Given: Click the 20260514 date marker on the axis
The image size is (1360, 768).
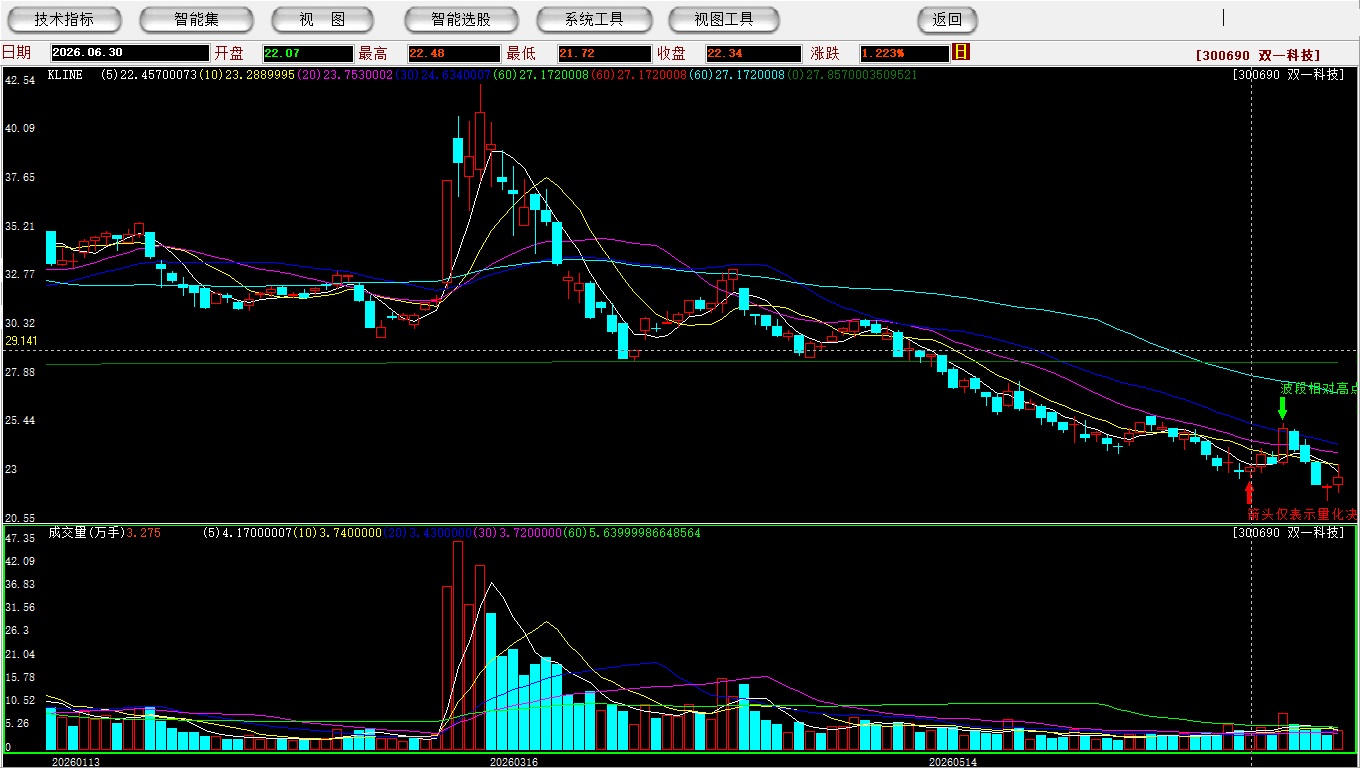Looking at the screenshot, I should (952, 761).
